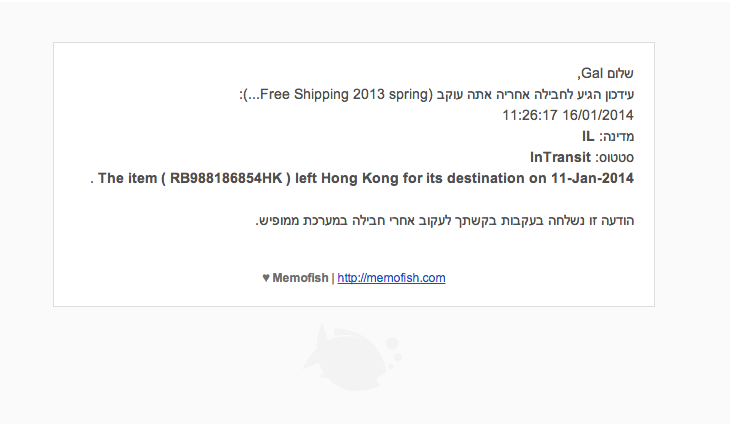Click the Hebrew footer notice sentence
This screenshot has width=730, height=424.
tap(444, 220)
